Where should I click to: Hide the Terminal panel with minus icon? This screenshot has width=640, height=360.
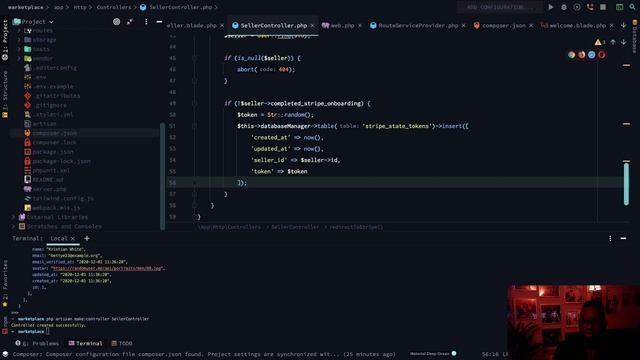623,238
